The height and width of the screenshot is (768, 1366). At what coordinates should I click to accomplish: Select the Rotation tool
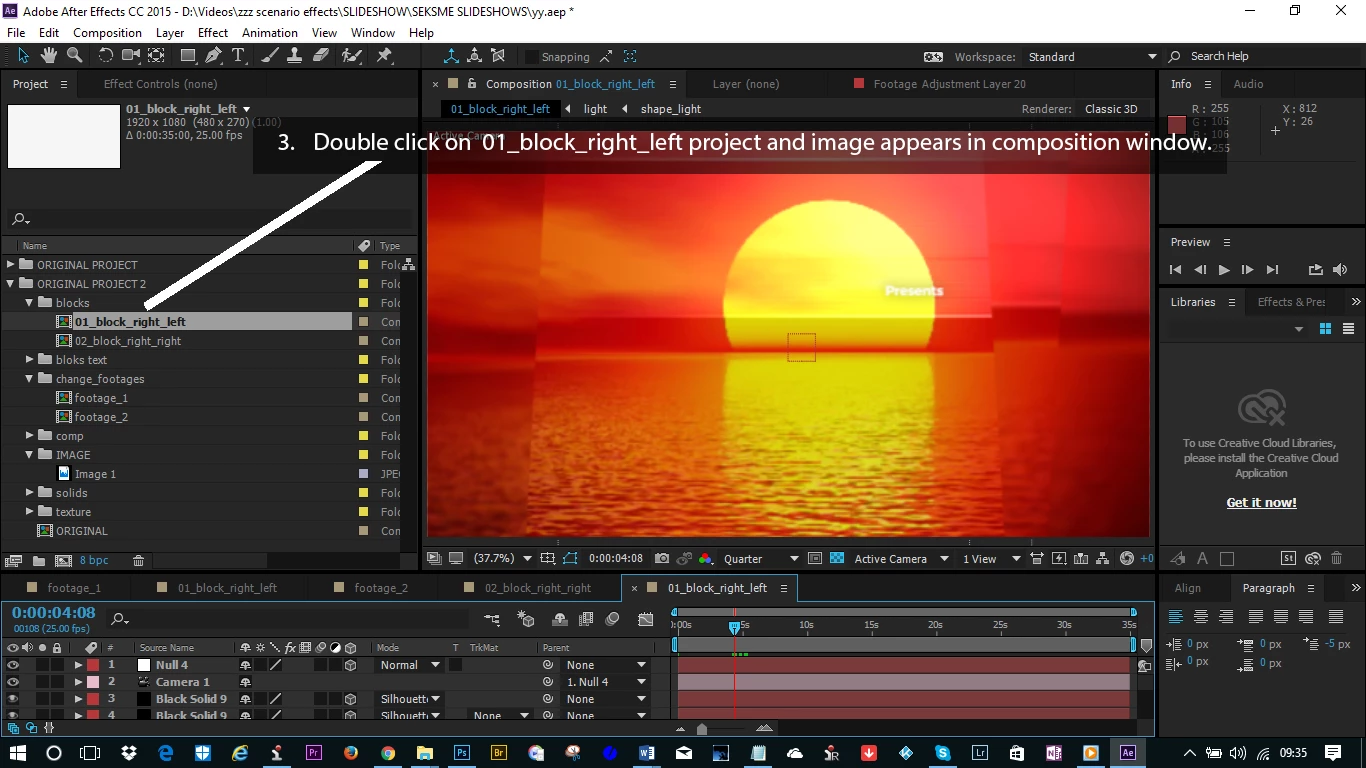click(x=105, y=56)
